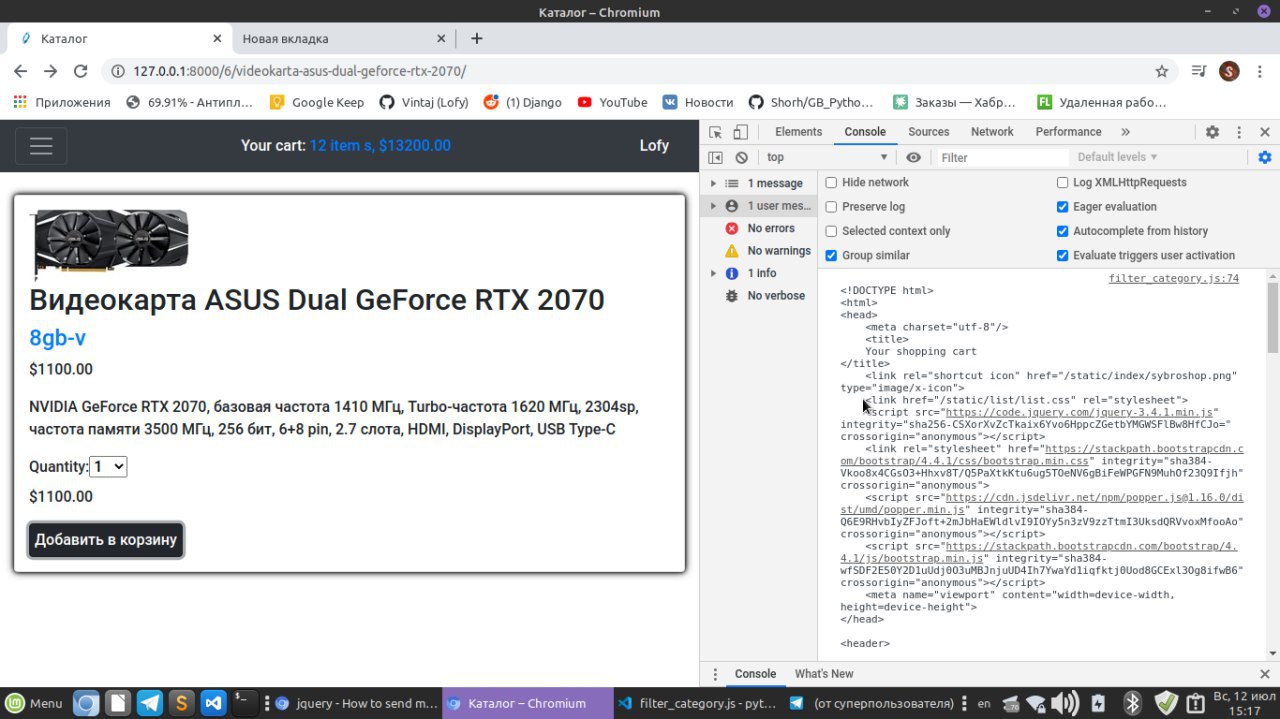Open the Заказы — Хабр bookmark
The width and height of the screenshot is (1280, 719).
pyautogui.click(x=954, y=102)
